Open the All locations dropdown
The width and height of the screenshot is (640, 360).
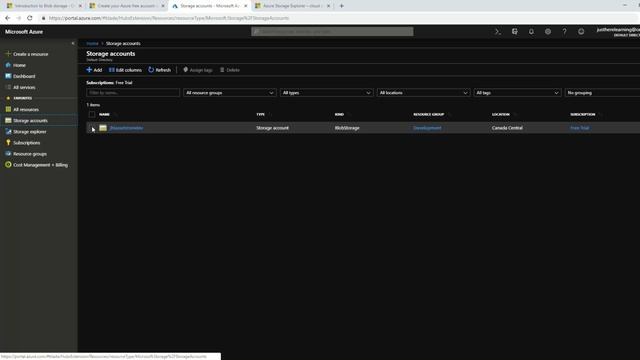tap(423, 93)
